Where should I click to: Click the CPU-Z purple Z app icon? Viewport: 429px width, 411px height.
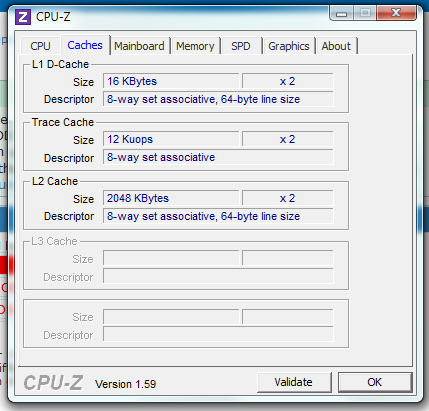[23, 17]
